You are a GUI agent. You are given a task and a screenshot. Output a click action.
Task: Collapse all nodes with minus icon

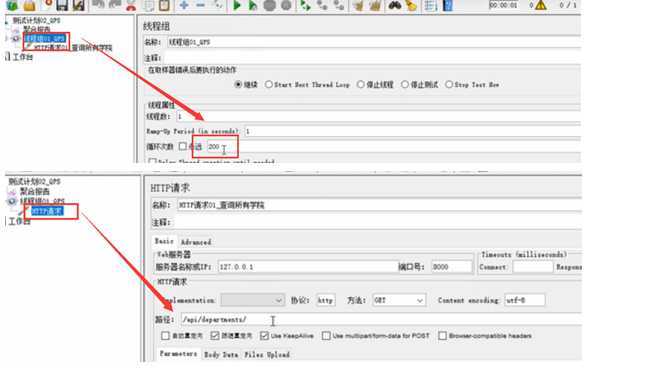(200, 5)
